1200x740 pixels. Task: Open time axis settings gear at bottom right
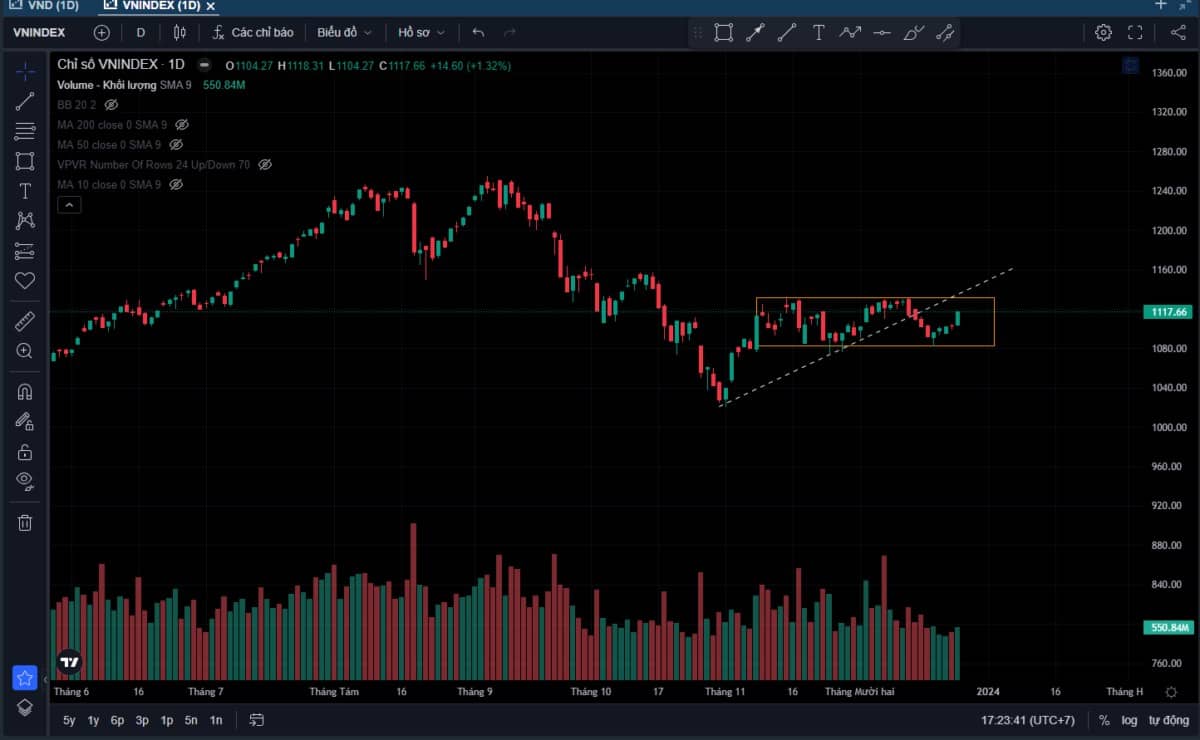(1171, 692)
